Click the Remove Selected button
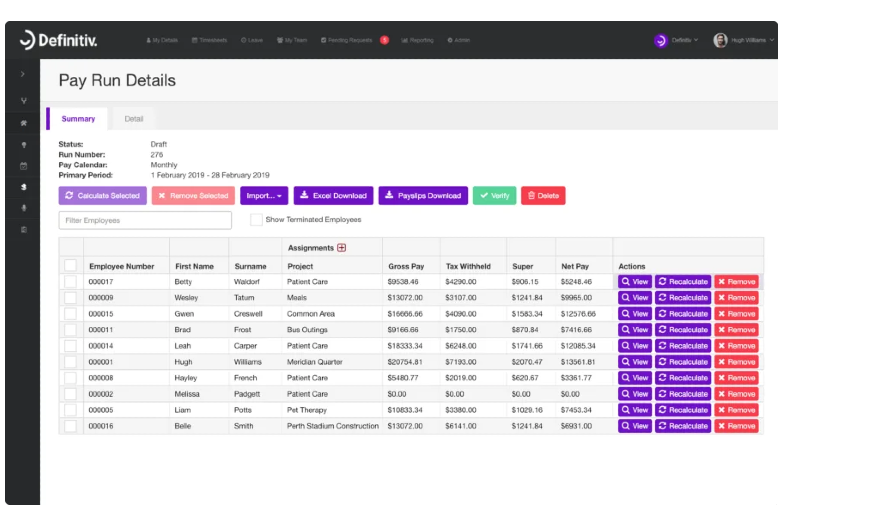Viewport: 876px width, 525px height. tap(193, 195)
